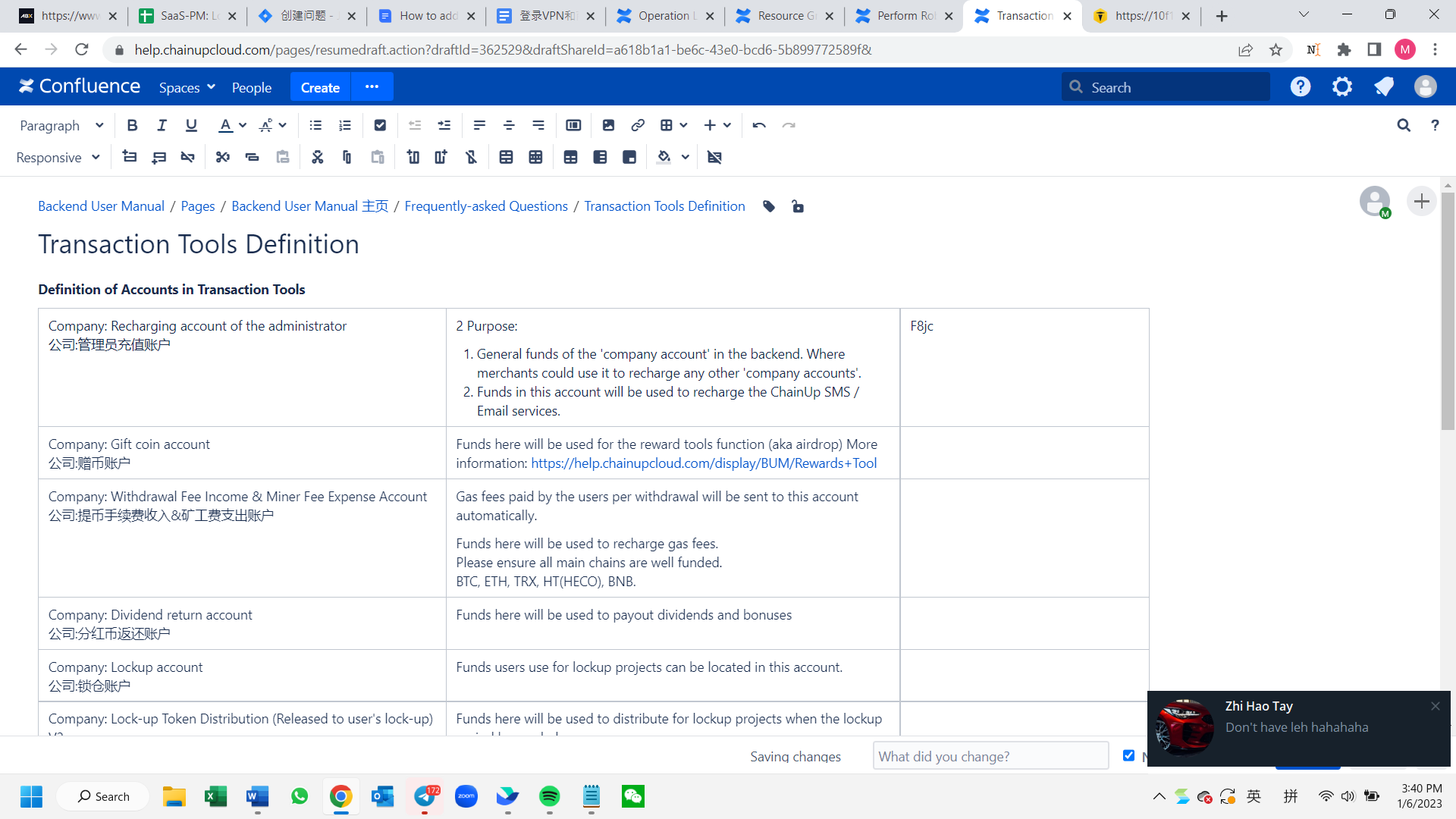1456x819 pixels.
Task: Insert column before icon
Action: (413, 157)
